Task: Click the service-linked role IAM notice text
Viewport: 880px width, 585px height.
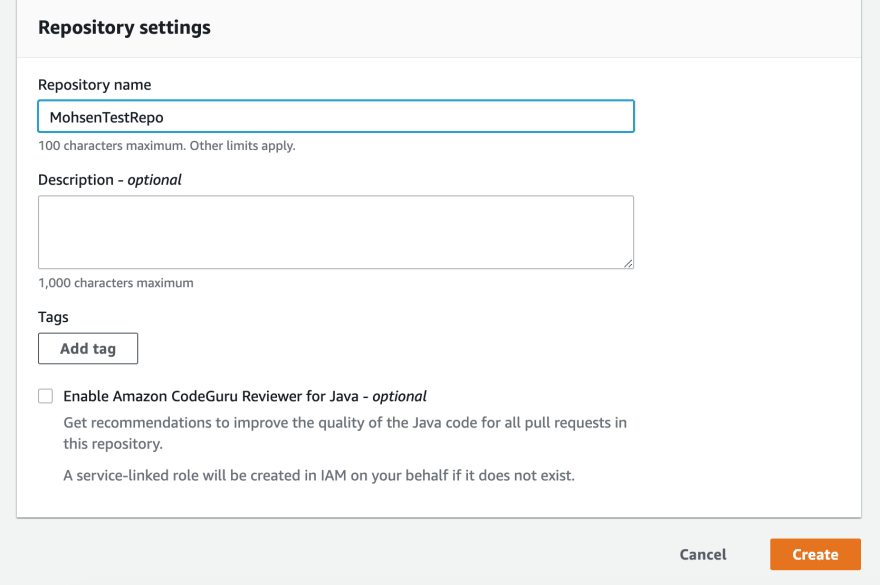Action: click(x=319, y=476)
